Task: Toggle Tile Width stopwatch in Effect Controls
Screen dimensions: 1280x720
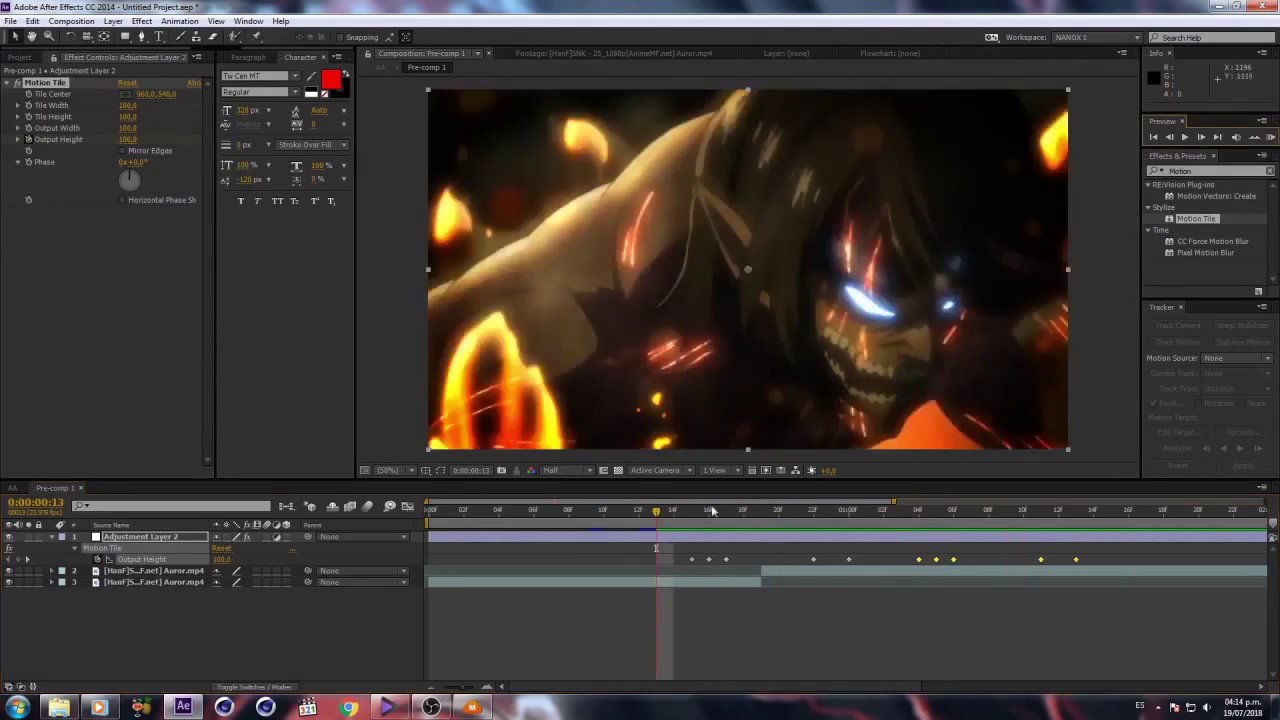Action: coord(29,105)
